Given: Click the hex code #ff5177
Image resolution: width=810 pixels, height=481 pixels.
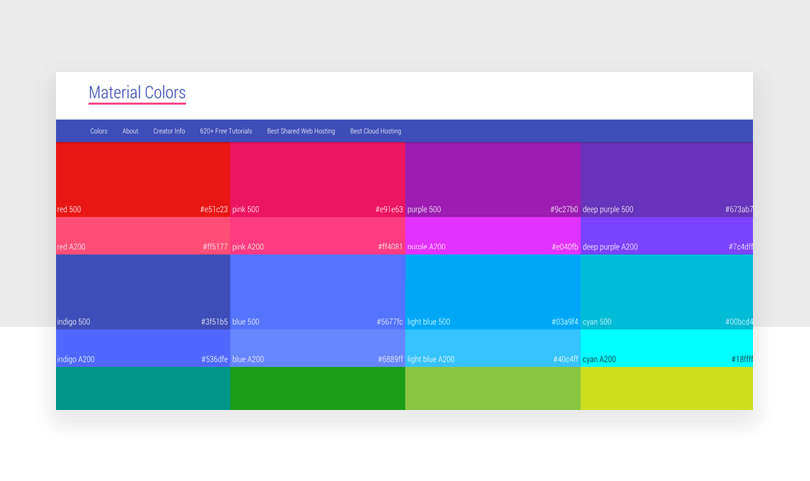Looking at the screenshot, I should [x=215, y=247].
